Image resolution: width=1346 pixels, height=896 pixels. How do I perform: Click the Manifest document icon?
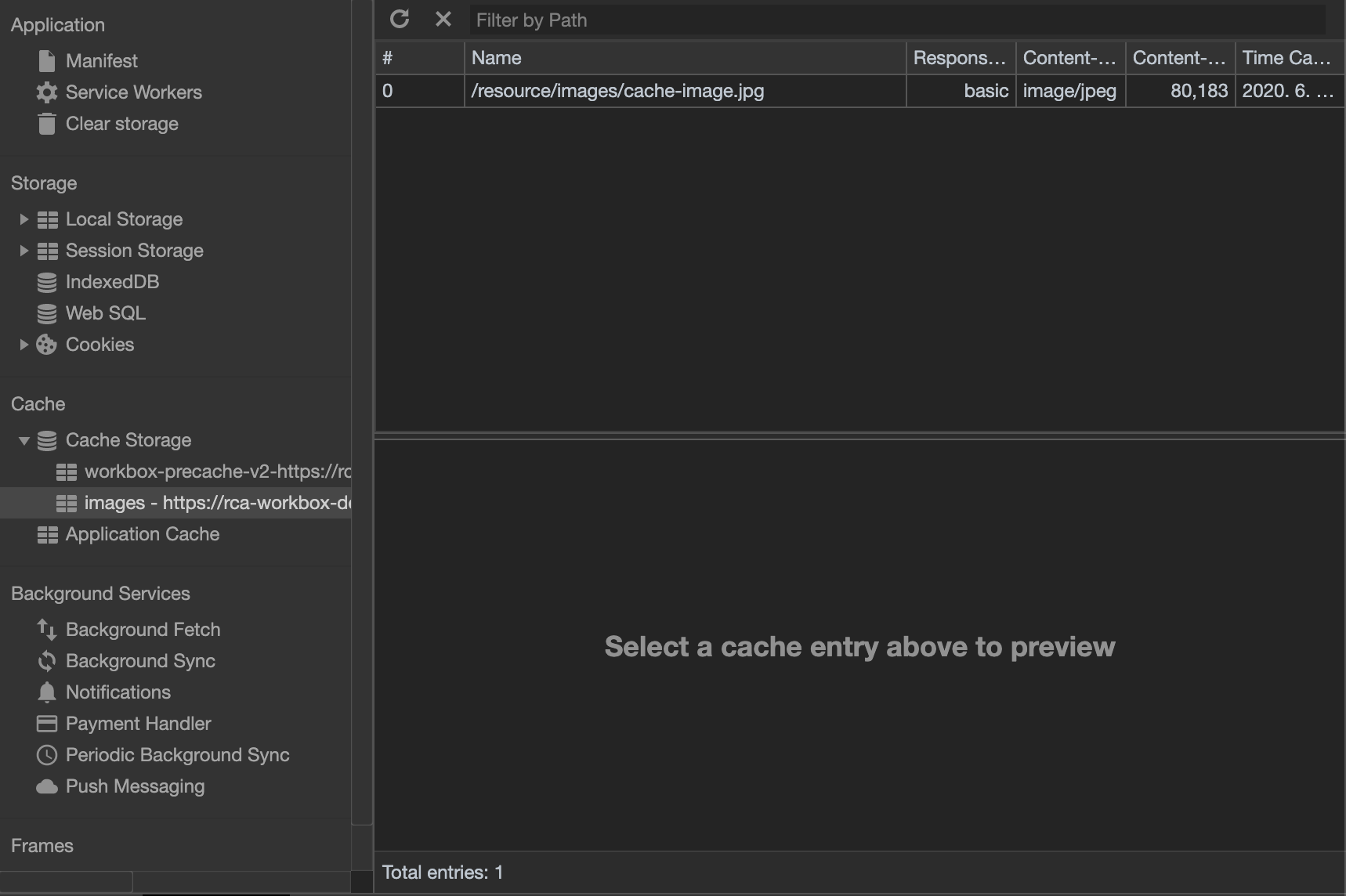pyautogui.click(x=47, y=60)
